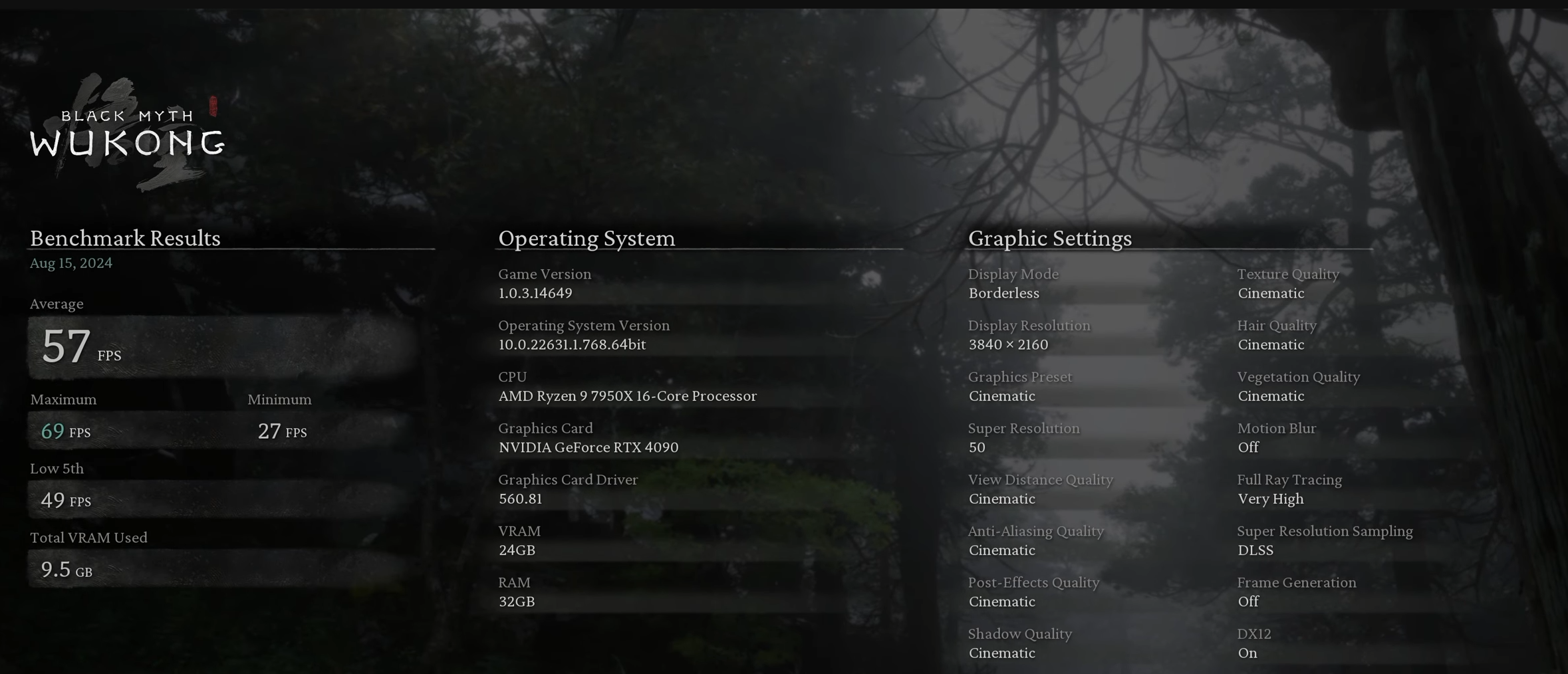Click the 'View Distance Quality' label
The height and width of the screenshot is (674, 1568).
1041,480
